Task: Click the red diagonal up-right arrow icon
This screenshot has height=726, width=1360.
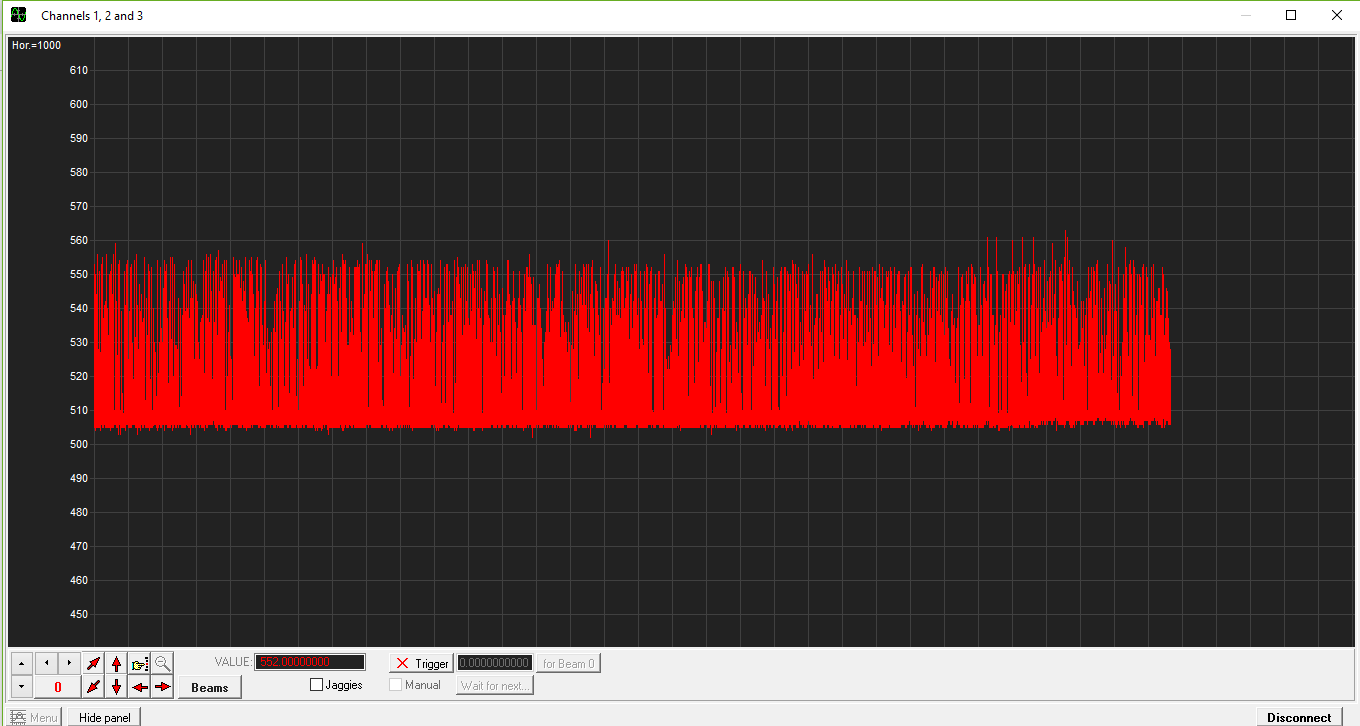Action: [93, 663]
